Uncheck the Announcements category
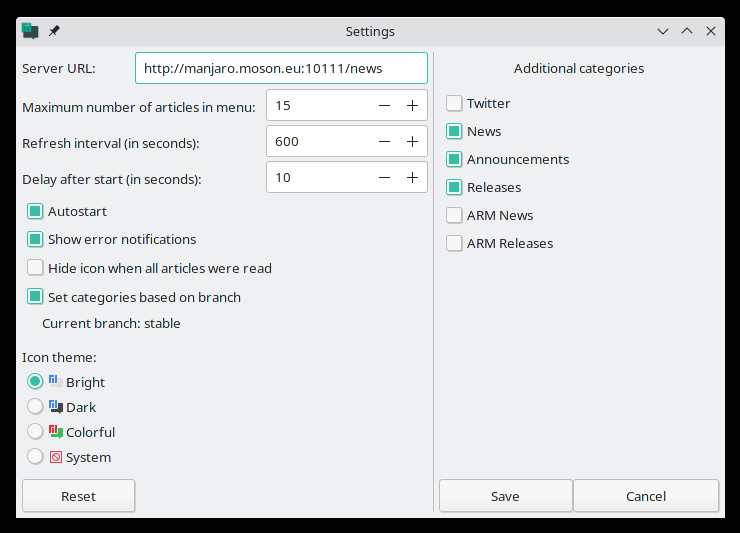 click(x=454, y=159)
